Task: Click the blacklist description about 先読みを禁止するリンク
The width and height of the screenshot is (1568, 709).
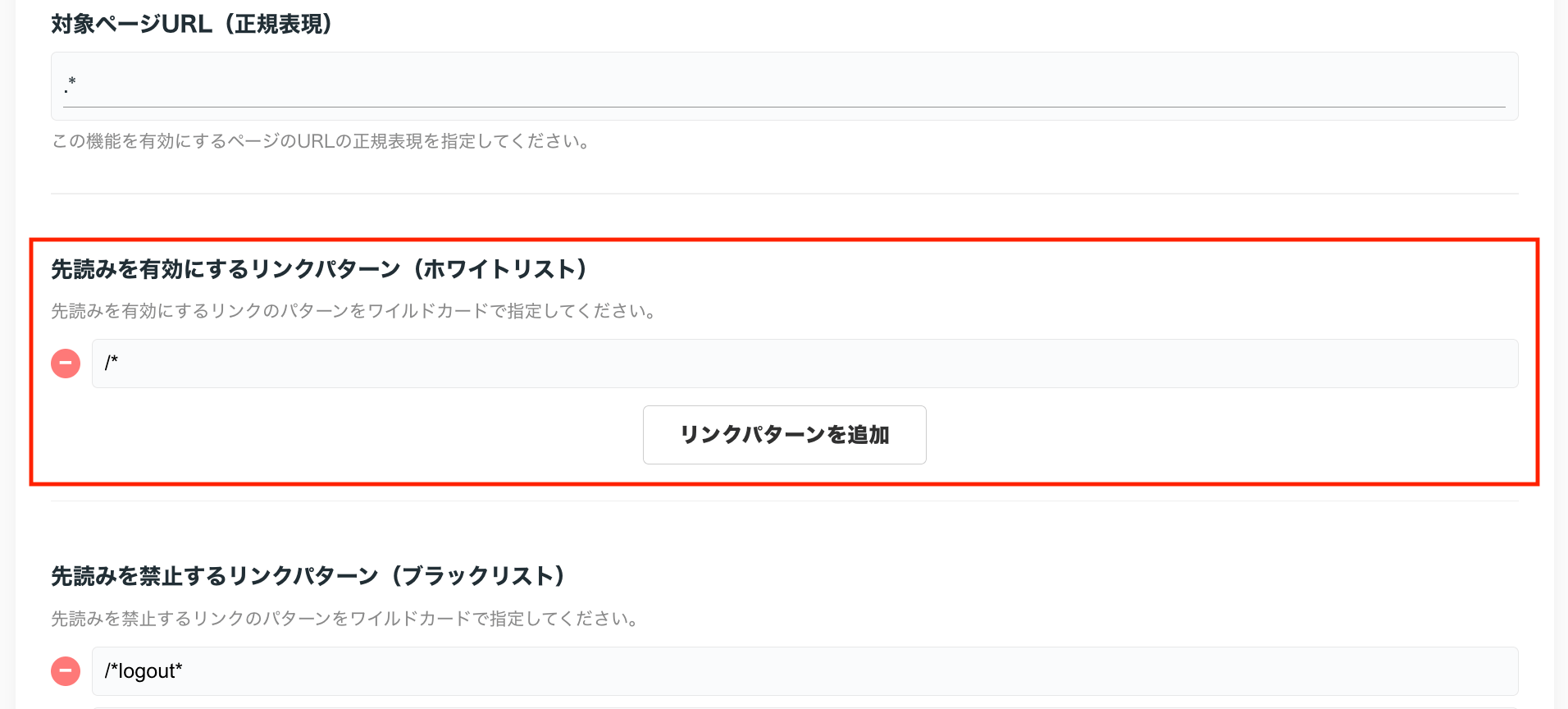Action: [x=345, y=619]
